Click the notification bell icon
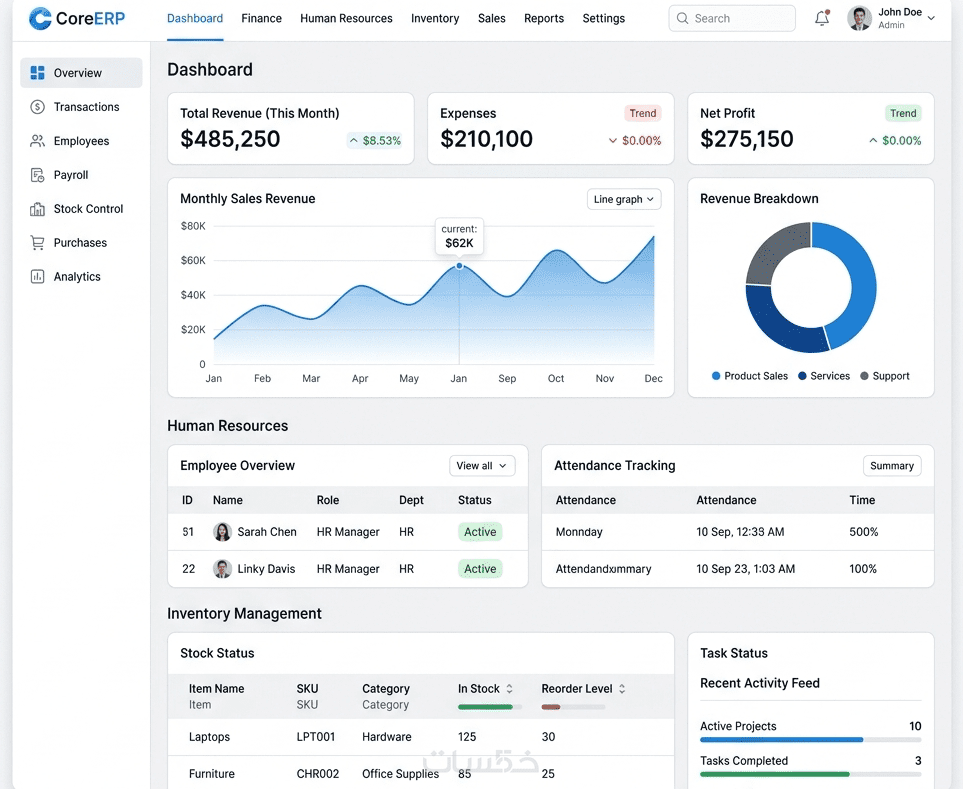This screenshot has width=963, height=789. click(x=822, y=18)
